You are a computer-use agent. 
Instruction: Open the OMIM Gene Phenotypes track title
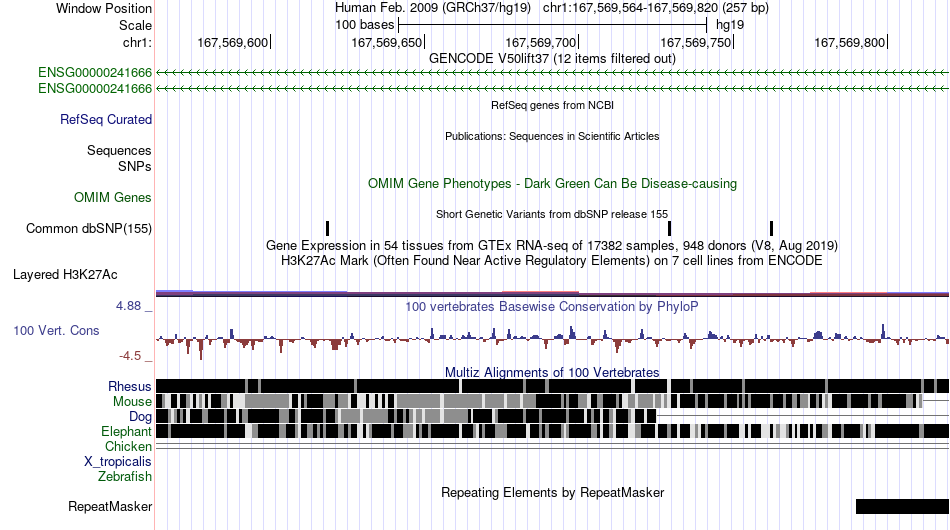pyautogui.click(x=552, y=183)
